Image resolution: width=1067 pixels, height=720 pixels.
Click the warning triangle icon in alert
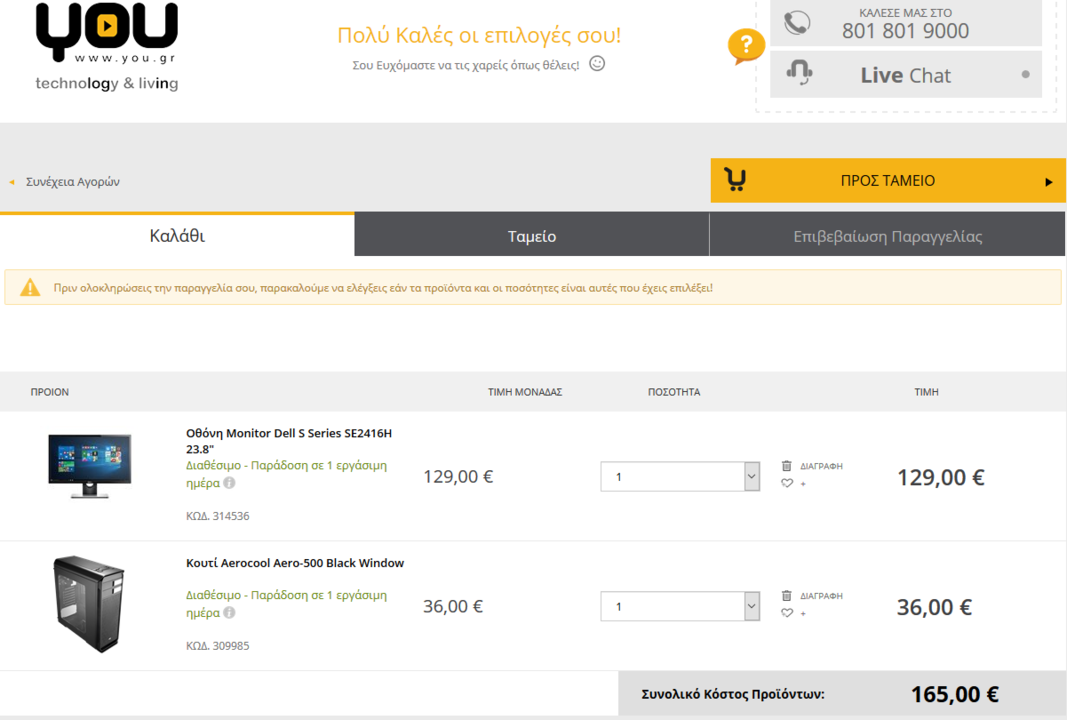click(30, 287)
